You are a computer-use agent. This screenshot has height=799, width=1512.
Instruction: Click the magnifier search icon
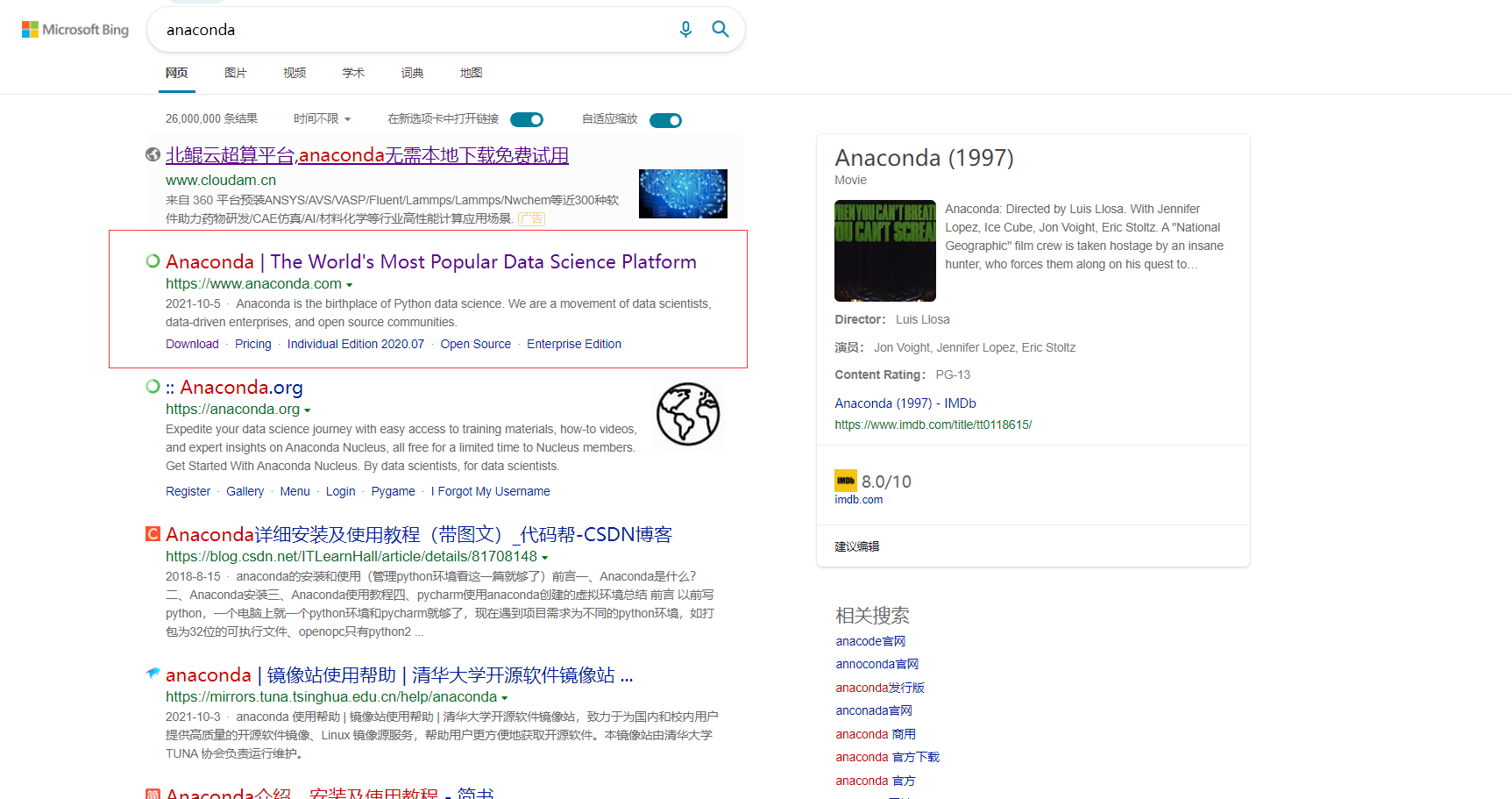721,29
